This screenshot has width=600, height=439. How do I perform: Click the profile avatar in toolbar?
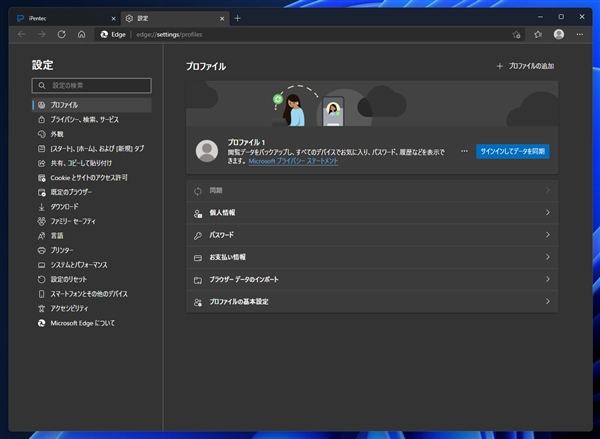[558, 34]
